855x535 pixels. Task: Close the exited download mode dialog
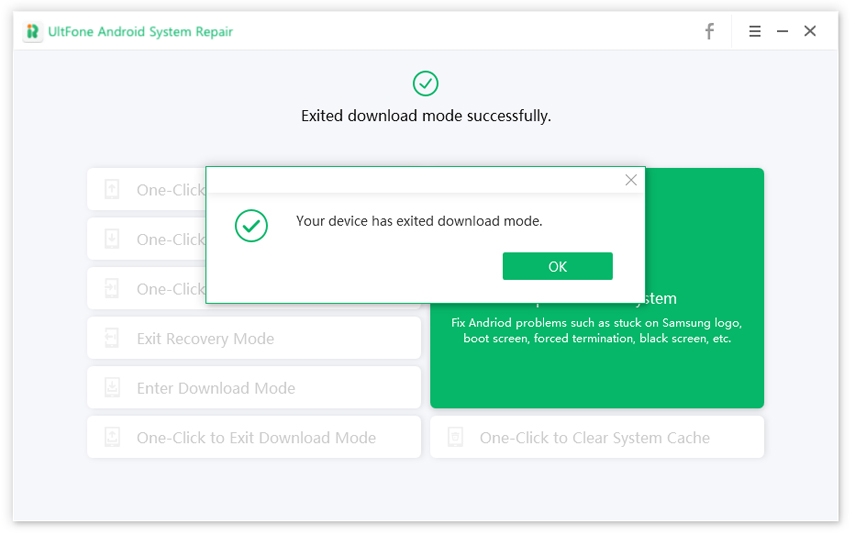[630, 180]
